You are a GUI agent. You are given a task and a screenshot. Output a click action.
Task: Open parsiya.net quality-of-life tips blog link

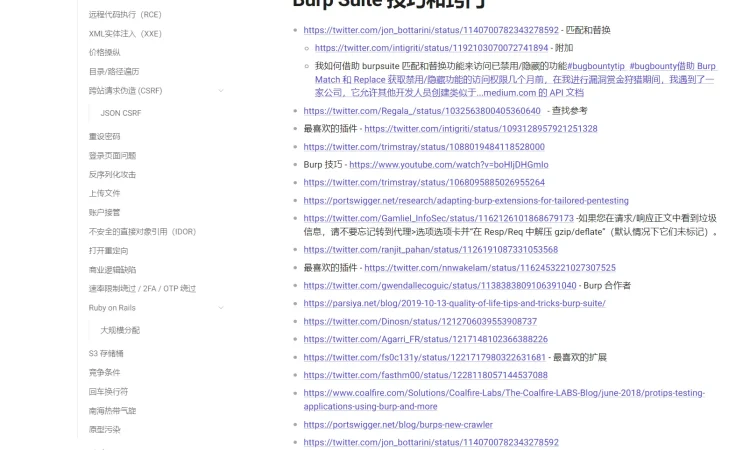point(454,303)
